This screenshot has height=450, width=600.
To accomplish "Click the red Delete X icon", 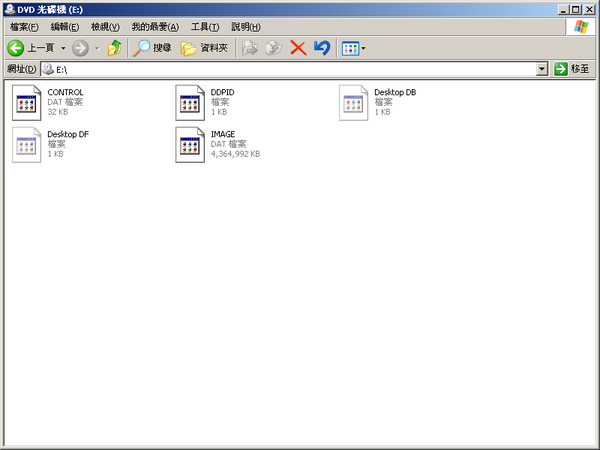I will [298, 48].
